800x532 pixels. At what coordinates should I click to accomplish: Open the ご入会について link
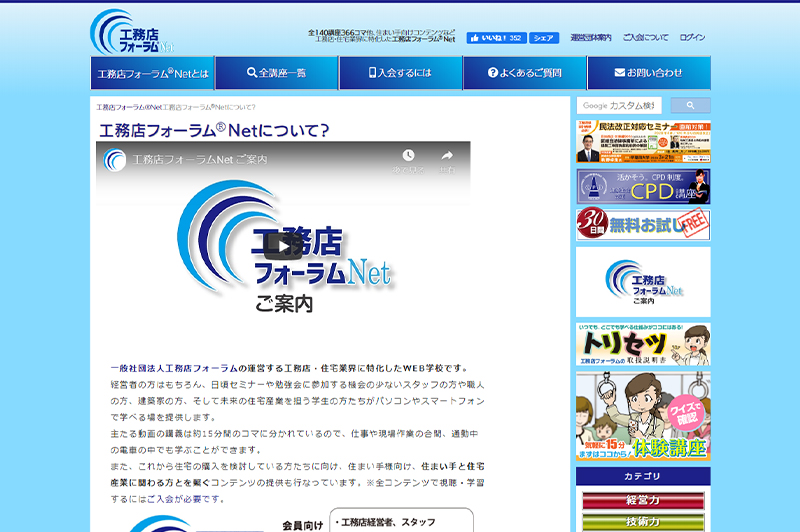645,38
